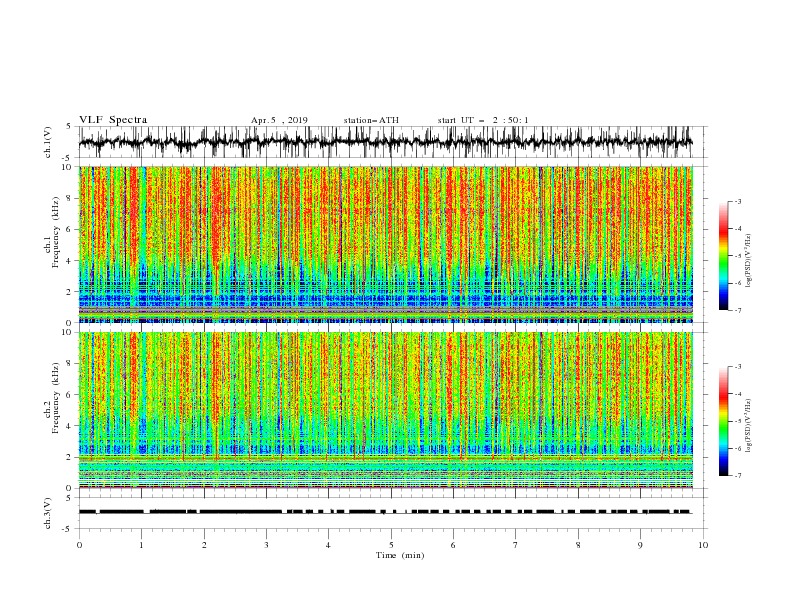This screenshot has width=792, height=612.
Task: Click the ch.3 black signal trace
Action: (385, 512)
